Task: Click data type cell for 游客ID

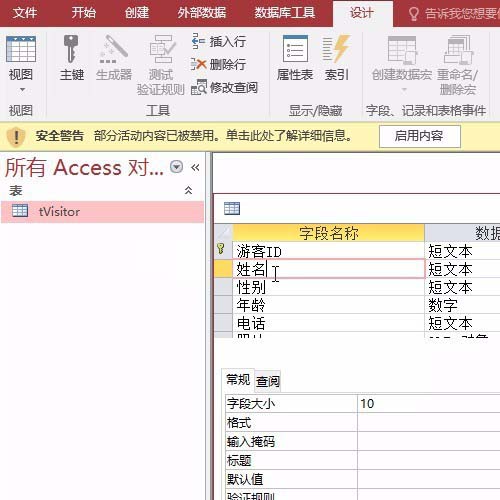Action: [x=462, y=251]
